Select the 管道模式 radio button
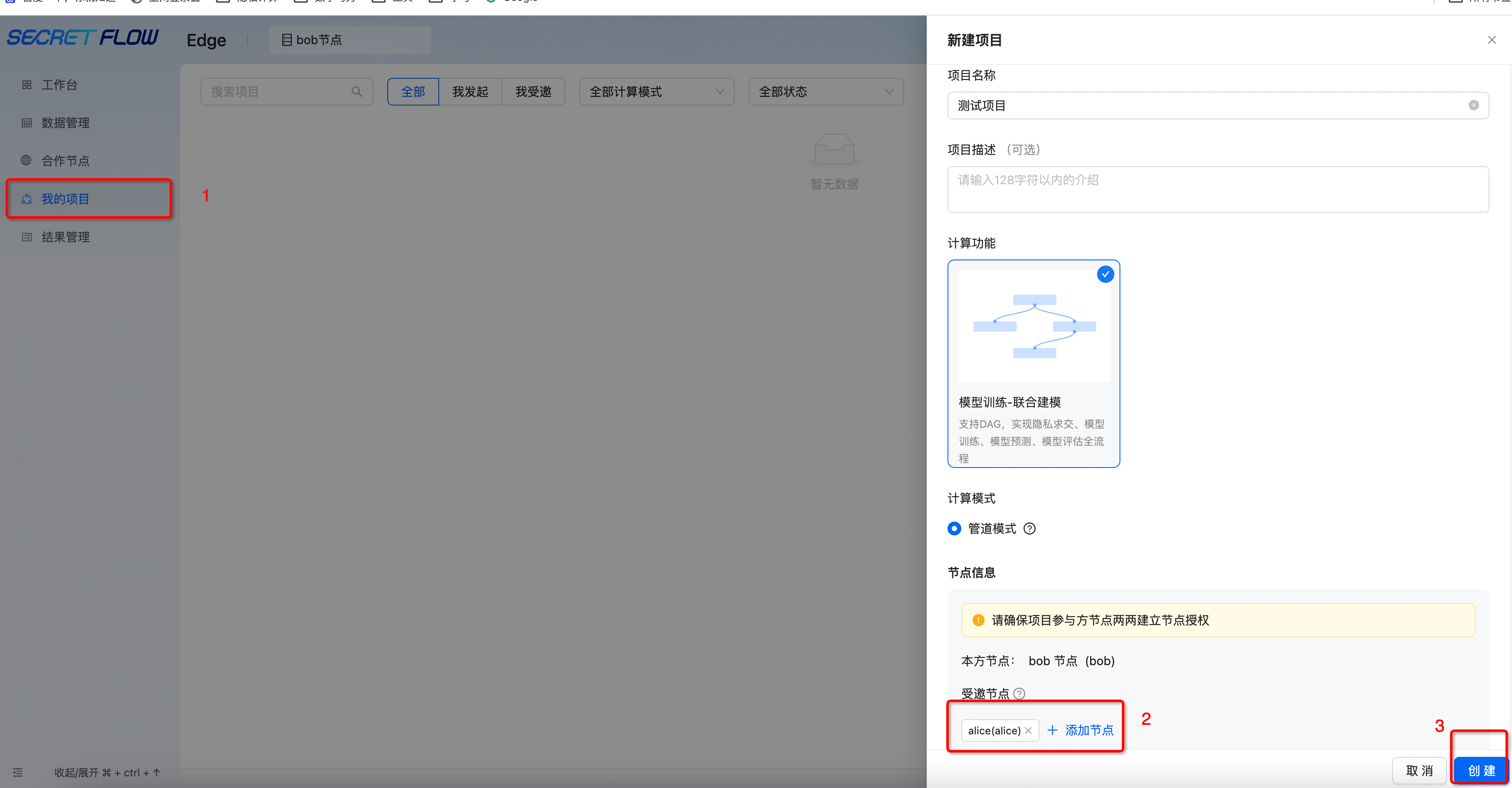This screenshot has width=1512, height=788. tap(954, 529)
